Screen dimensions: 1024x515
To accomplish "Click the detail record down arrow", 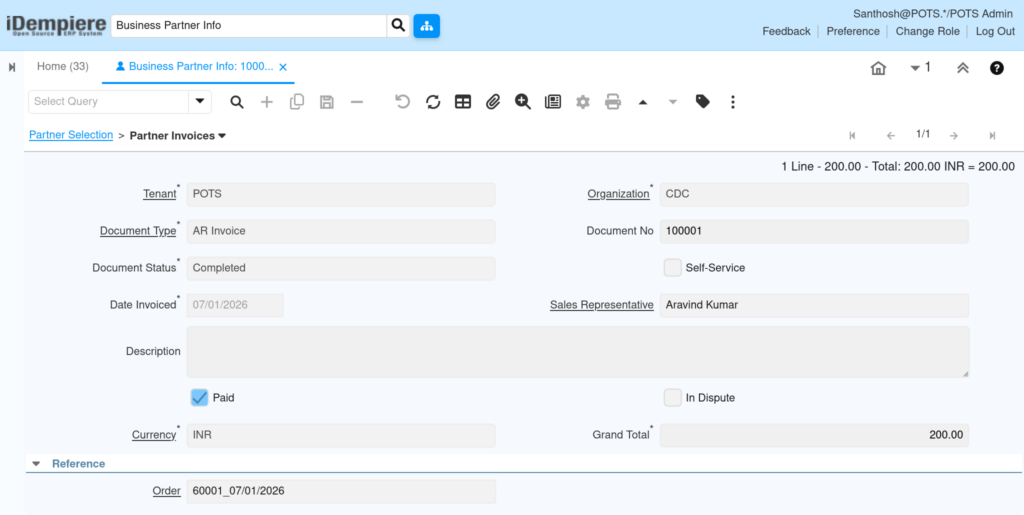I will 673,102.
